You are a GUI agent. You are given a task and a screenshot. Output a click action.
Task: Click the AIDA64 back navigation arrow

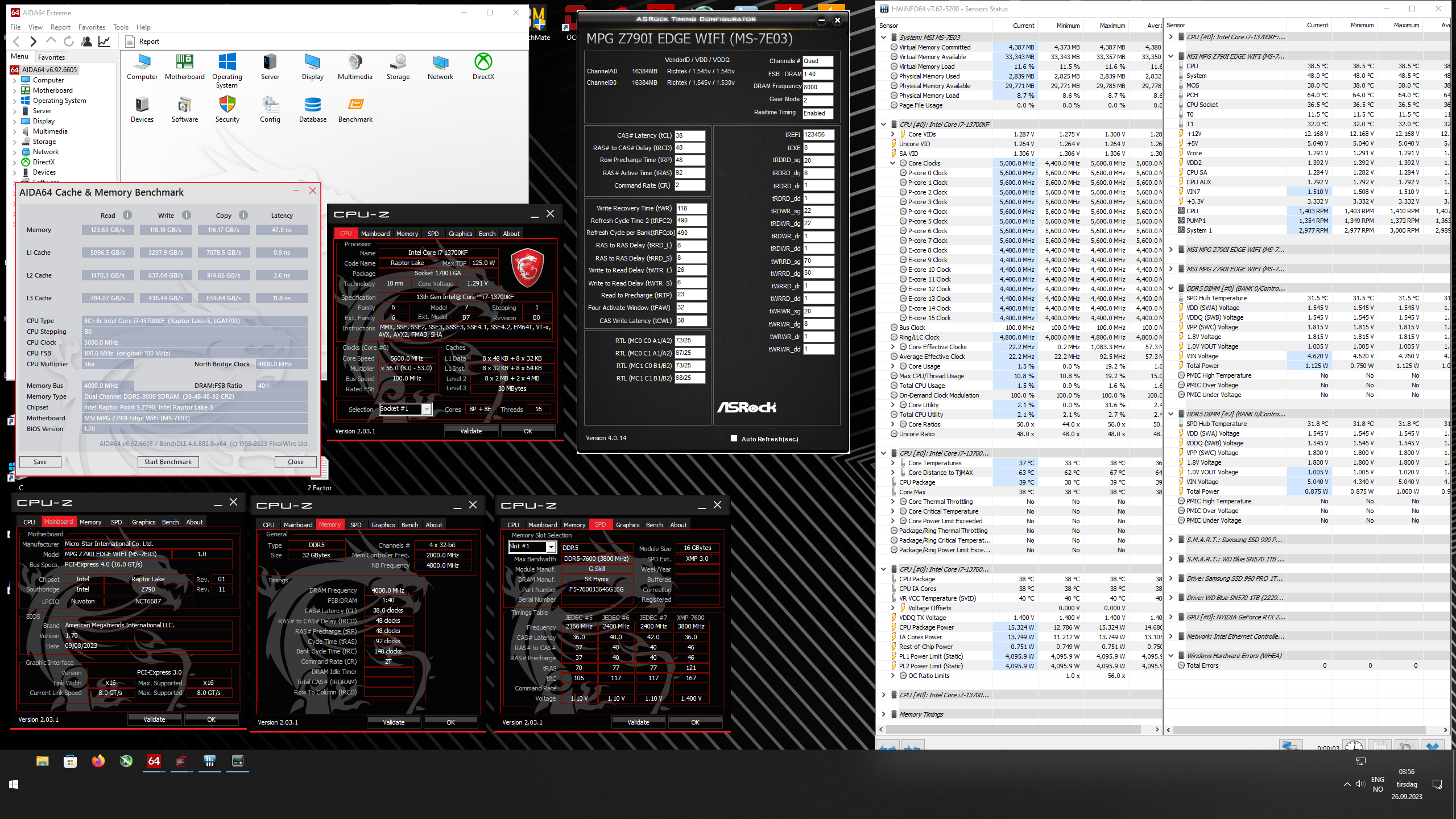(x=16, y=42)
